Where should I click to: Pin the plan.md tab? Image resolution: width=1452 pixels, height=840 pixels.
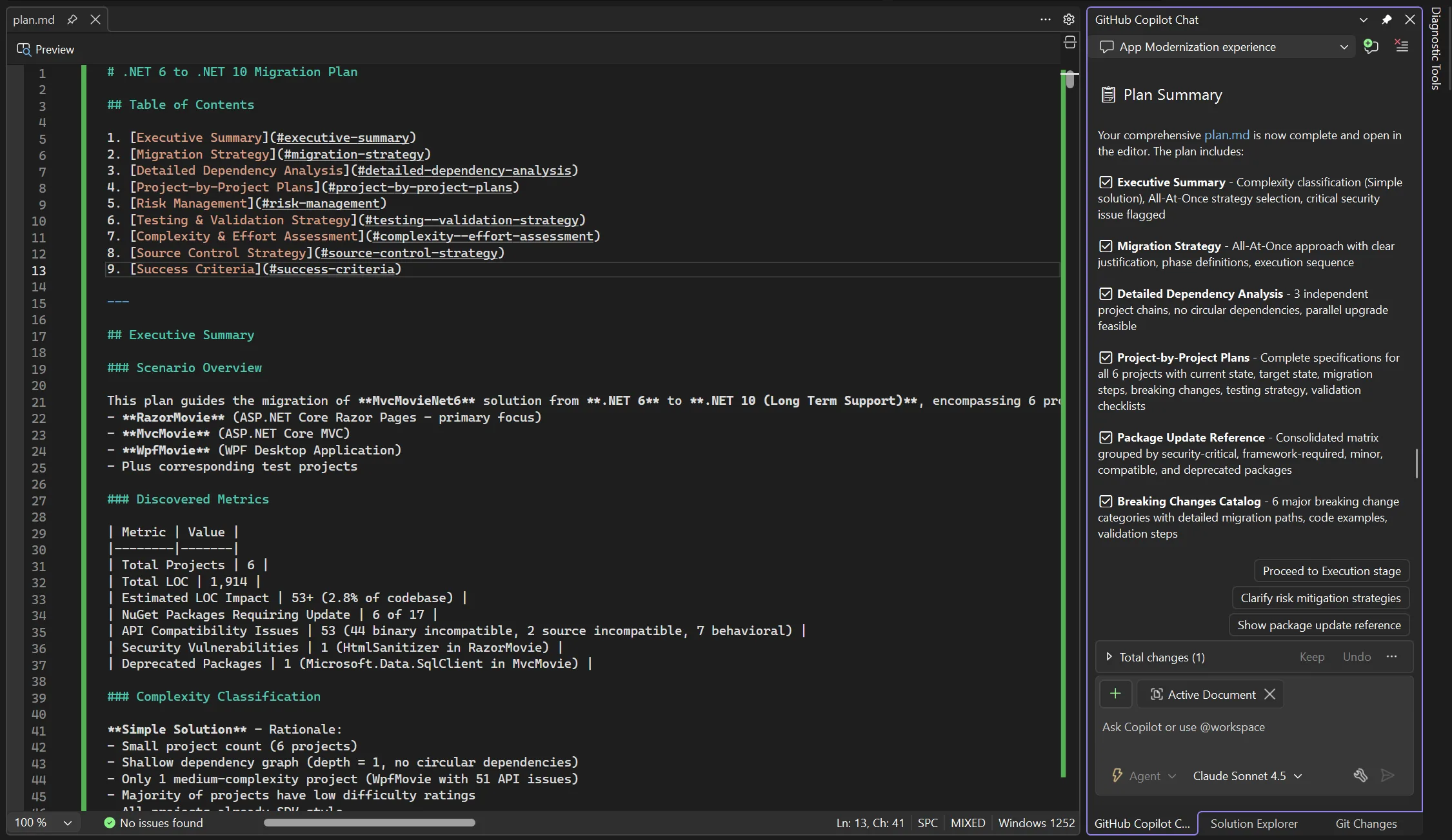coord(72,19)
